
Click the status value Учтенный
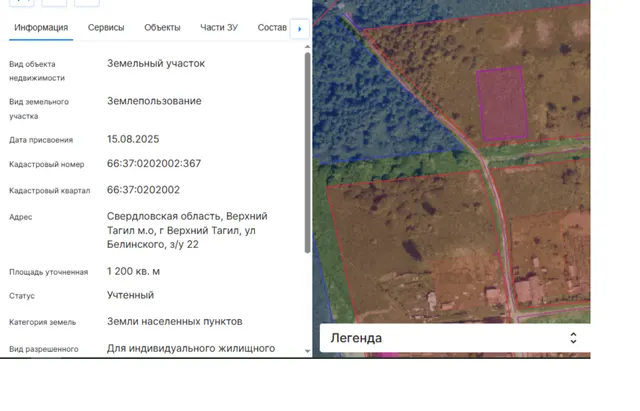coord(131,295)
